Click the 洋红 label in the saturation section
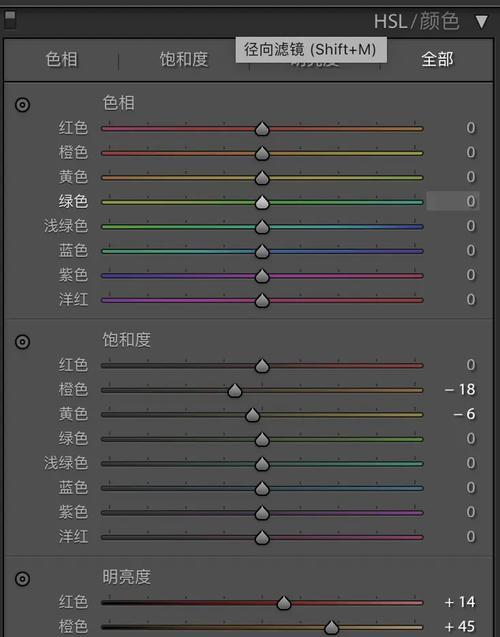 pyautogui.click(x=73, y=536)
